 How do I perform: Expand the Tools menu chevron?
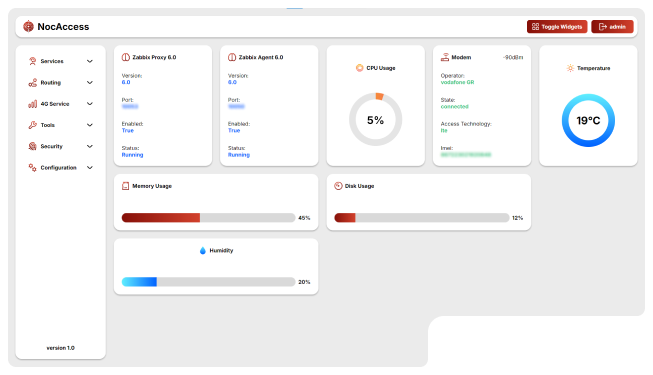[x=90, y=125]
